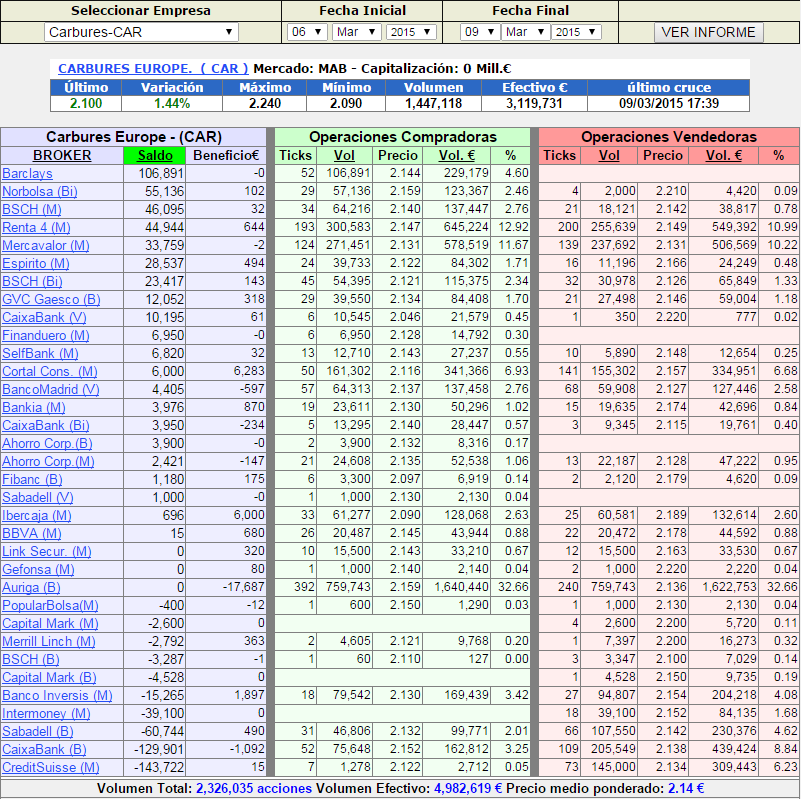The image size is (802, 799).
Task: Sort by the BROKER column header
Action: click(x=62, y=155)
